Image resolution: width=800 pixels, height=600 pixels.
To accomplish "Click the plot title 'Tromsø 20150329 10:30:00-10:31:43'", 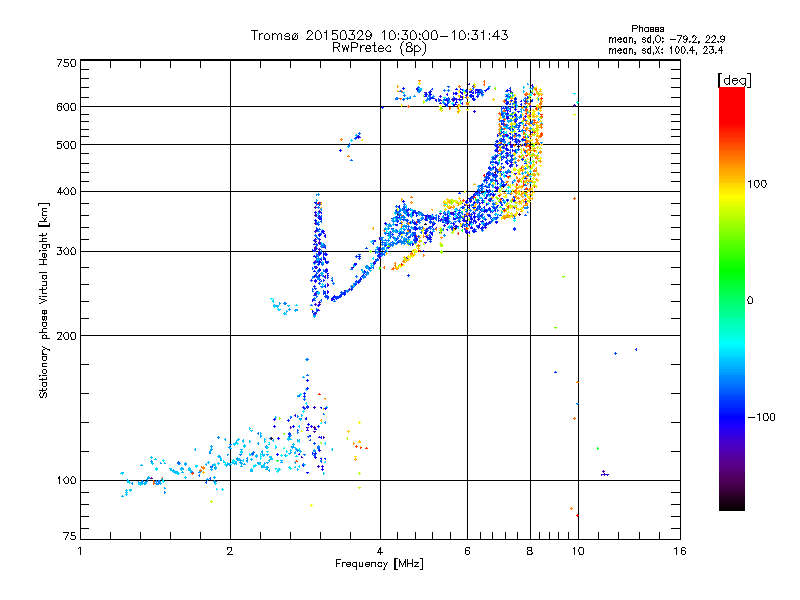I will pos(379,35).
